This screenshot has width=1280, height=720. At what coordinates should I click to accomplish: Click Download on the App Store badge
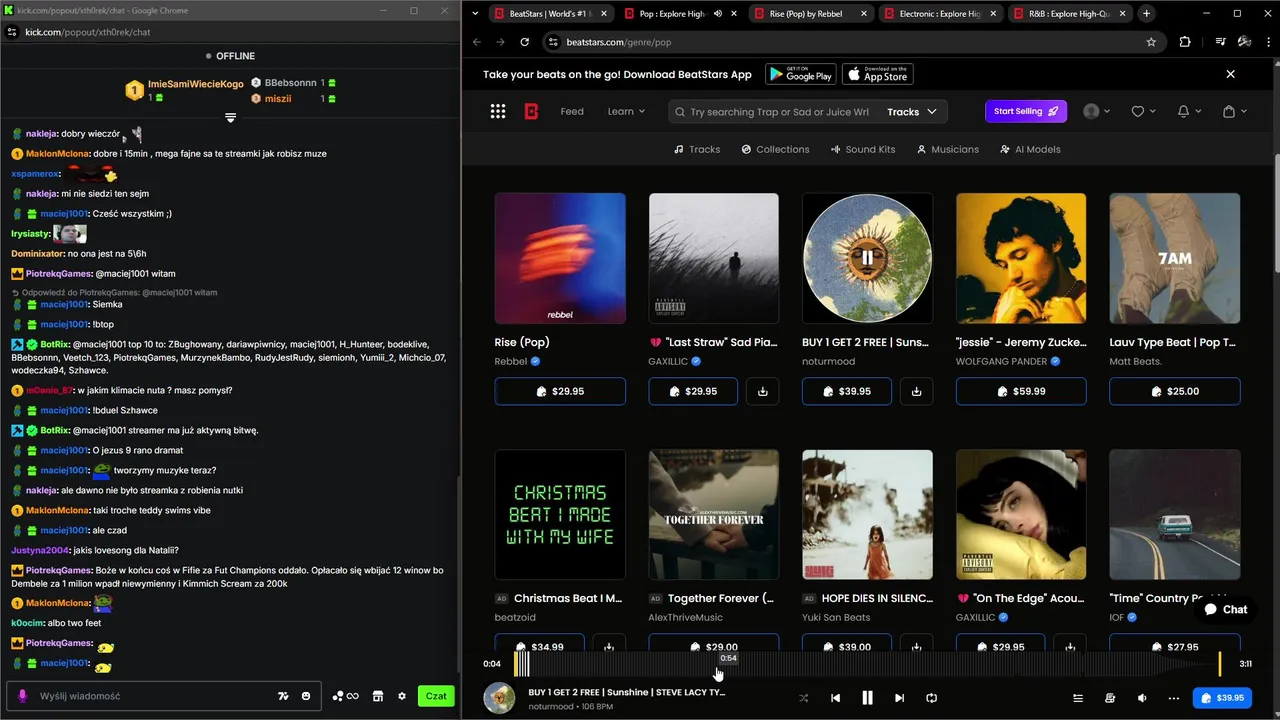[877, 75]
